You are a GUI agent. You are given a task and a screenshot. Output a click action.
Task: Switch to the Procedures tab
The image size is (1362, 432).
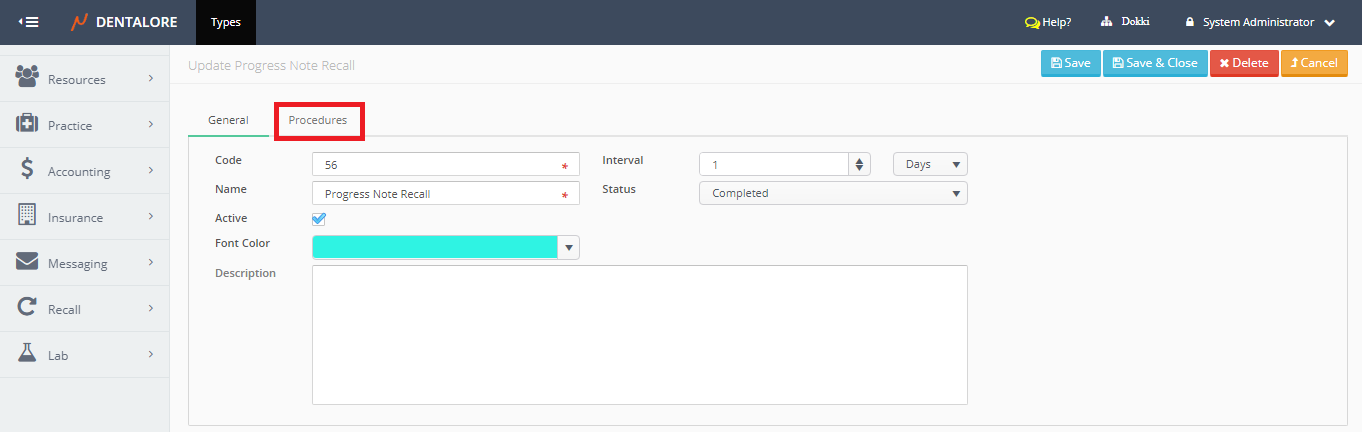point(318,120)
